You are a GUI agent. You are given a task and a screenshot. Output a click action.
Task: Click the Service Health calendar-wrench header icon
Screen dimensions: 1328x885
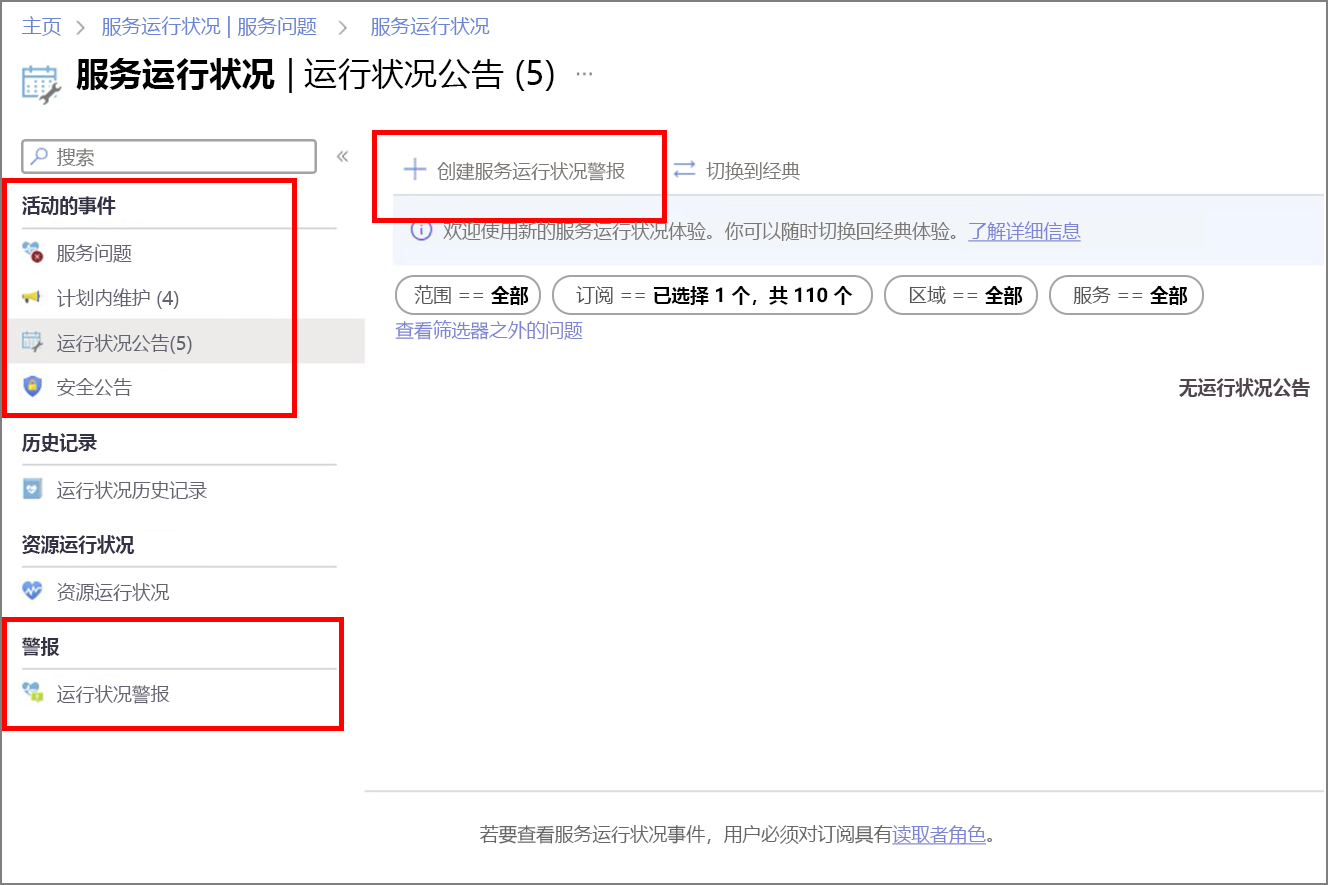click(x=41, y=84)
